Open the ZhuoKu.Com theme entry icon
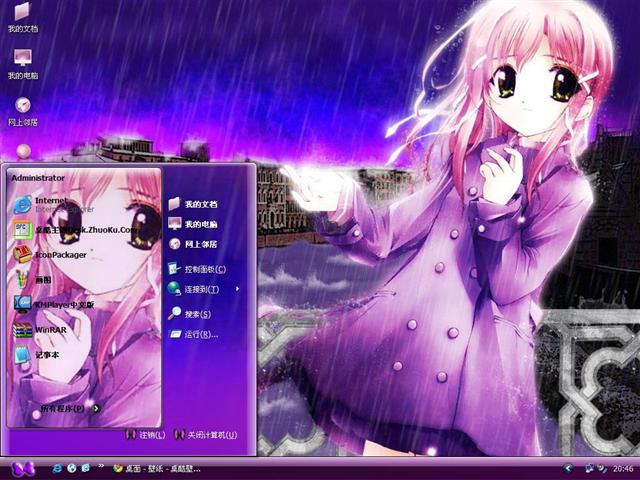Viewport: 640px width, 480px height. [x=22, y=230]
